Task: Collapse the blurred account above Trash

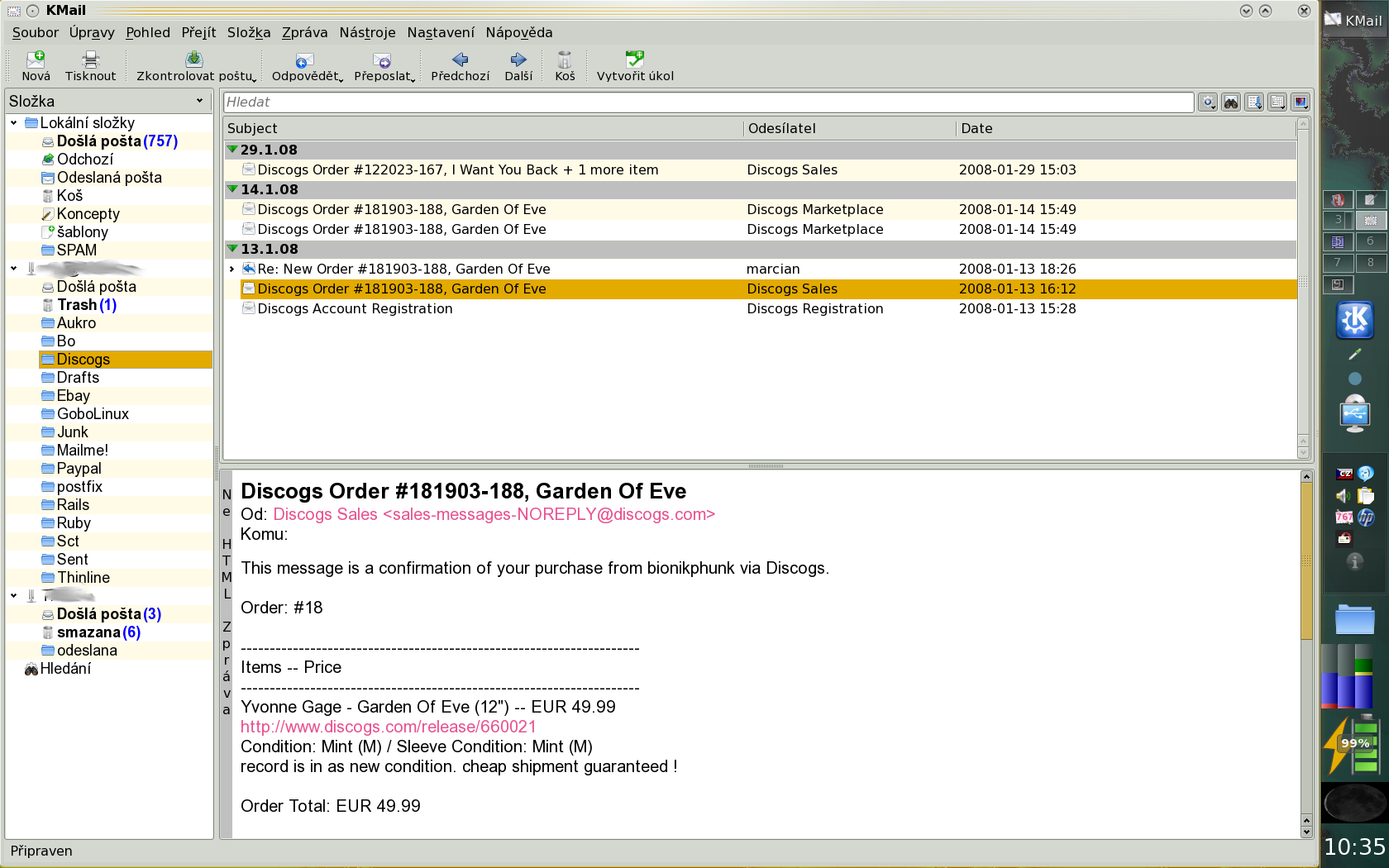Action: [14, 269]
